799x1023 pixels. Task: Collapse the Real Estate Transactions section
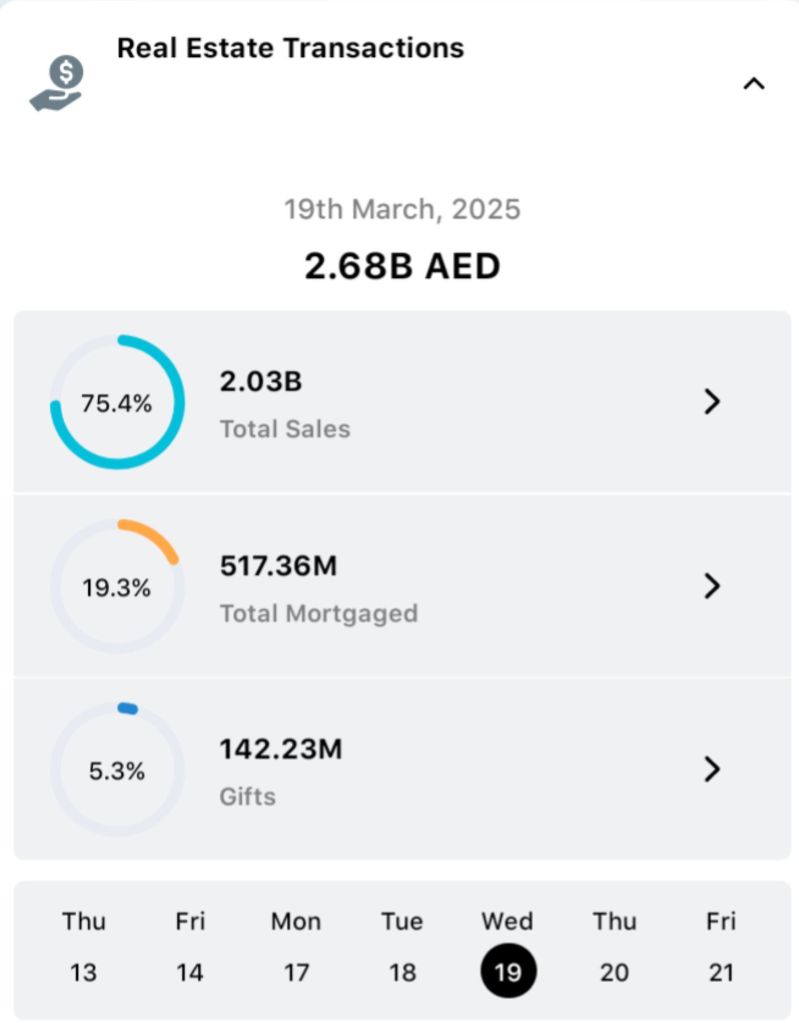(753, 84)
